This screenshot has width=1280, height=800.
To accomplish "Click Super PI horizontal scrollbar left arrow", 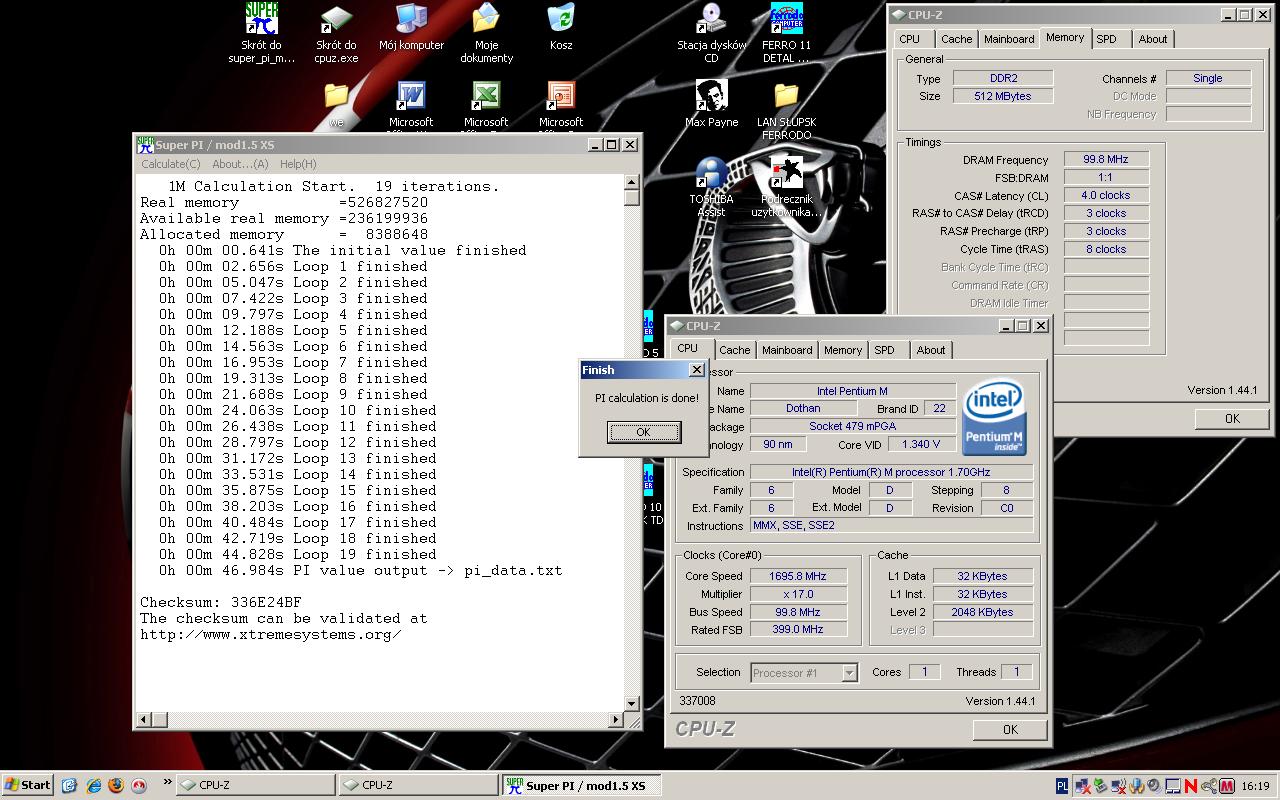I will 144,719.
